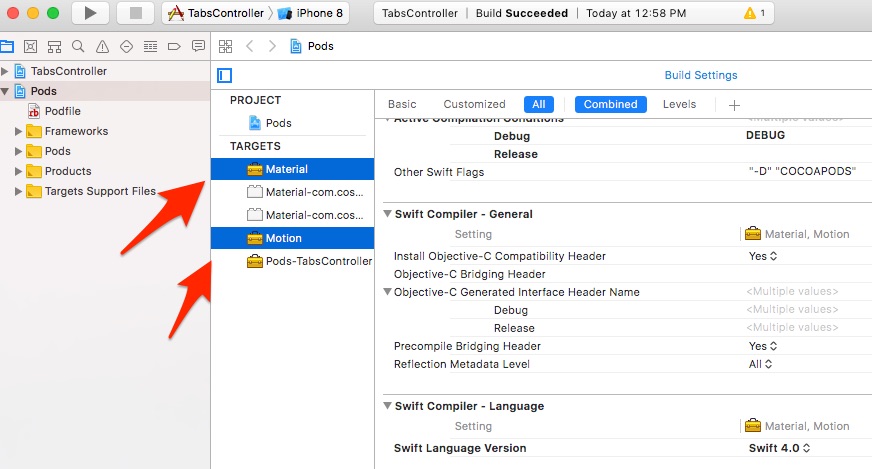Screen dimensions: 872x469
Task: Open the related items grid icon
Action: tap(225, 46)
